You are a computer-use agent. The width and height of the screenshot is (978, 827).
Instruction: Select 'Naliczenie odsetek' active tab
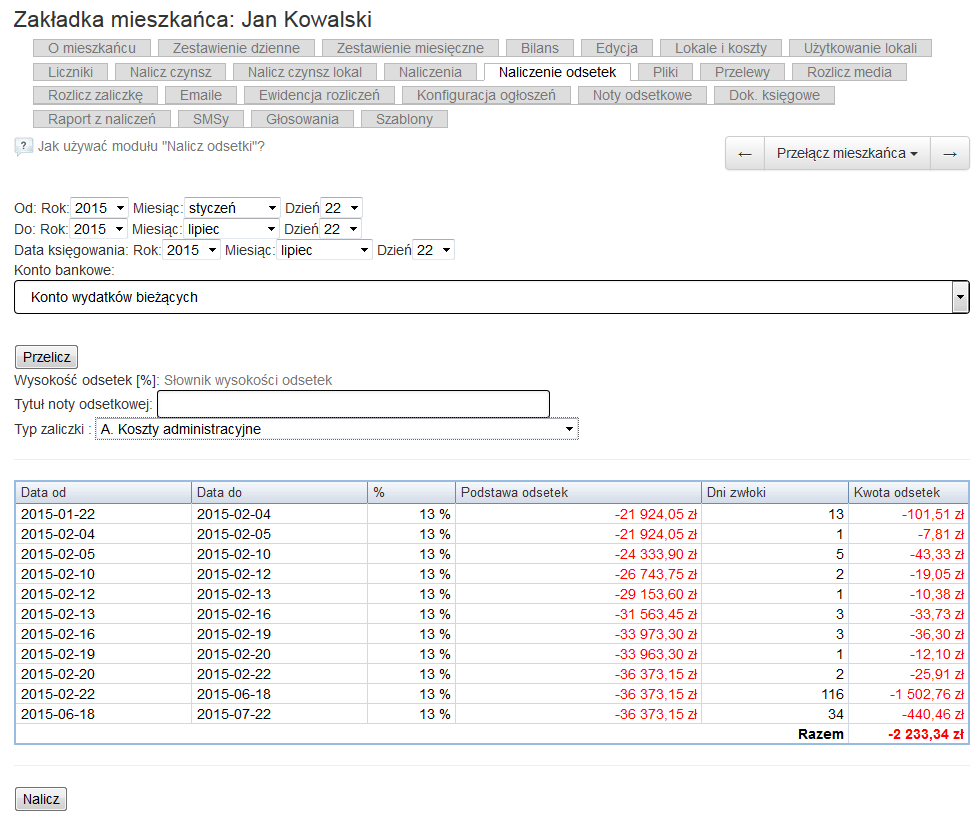[558, 72]
